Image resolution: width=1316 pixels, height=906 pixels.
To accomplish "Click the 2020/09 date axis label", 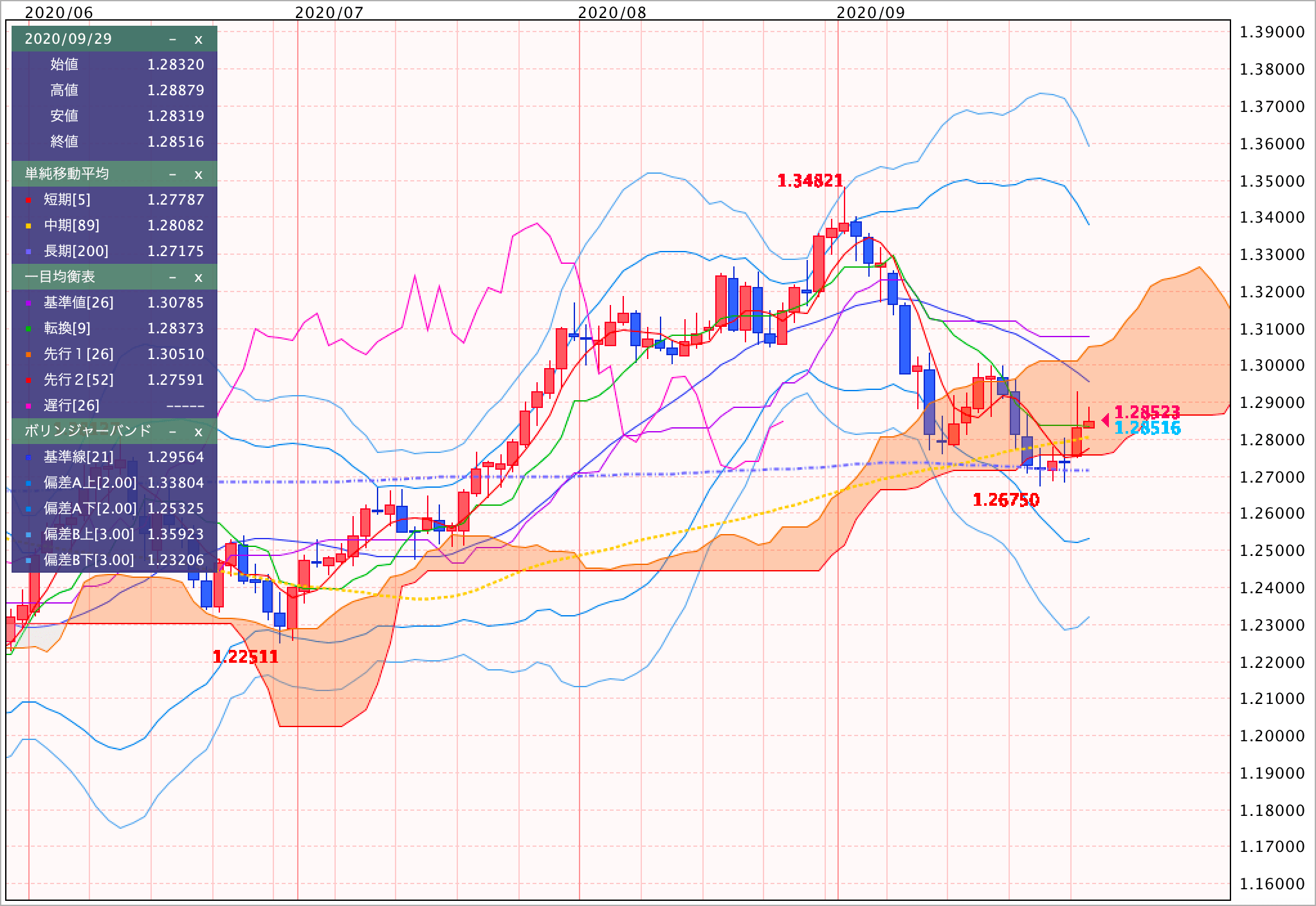I will click(870, 12).
